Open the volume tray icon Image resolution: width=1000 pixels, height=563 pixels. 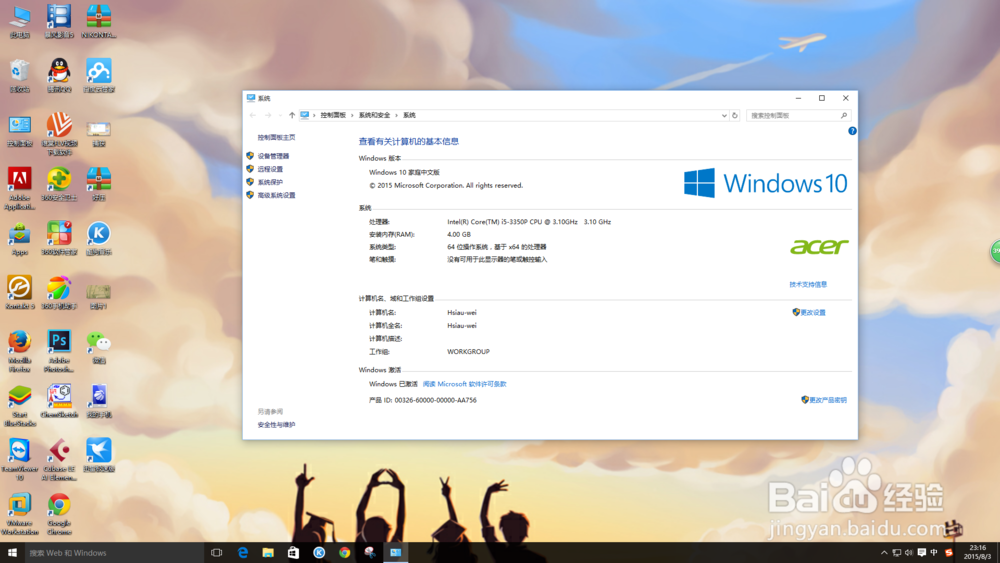(x=909, y=553)
